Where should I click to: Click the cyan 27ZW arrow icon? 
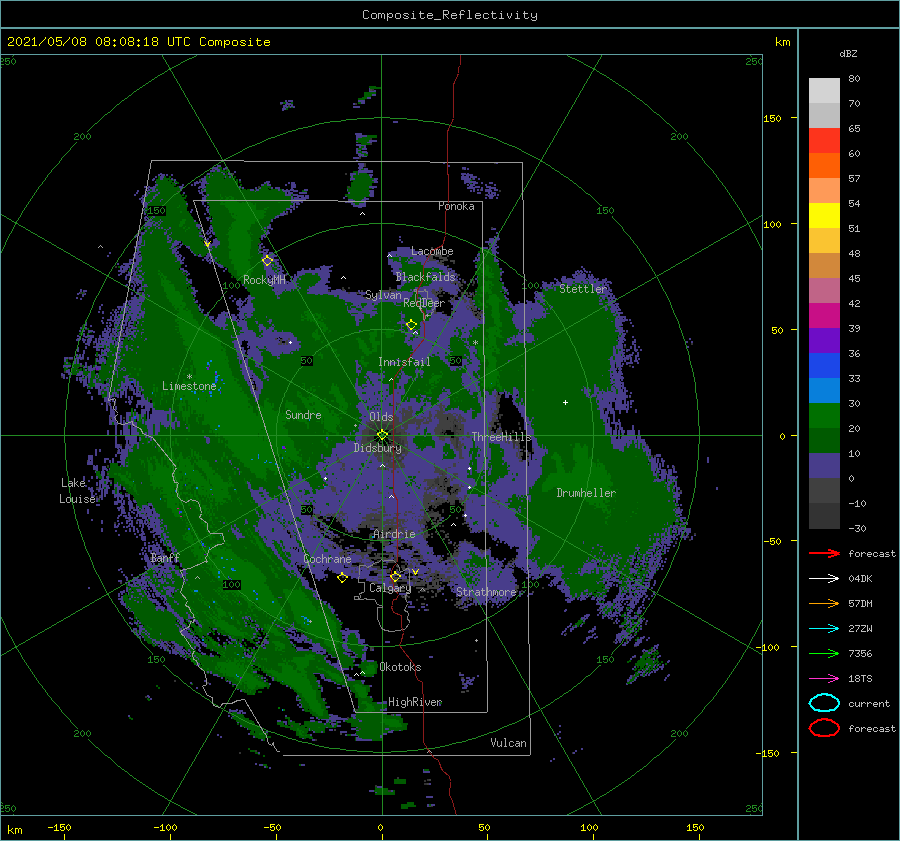(824, 629)
